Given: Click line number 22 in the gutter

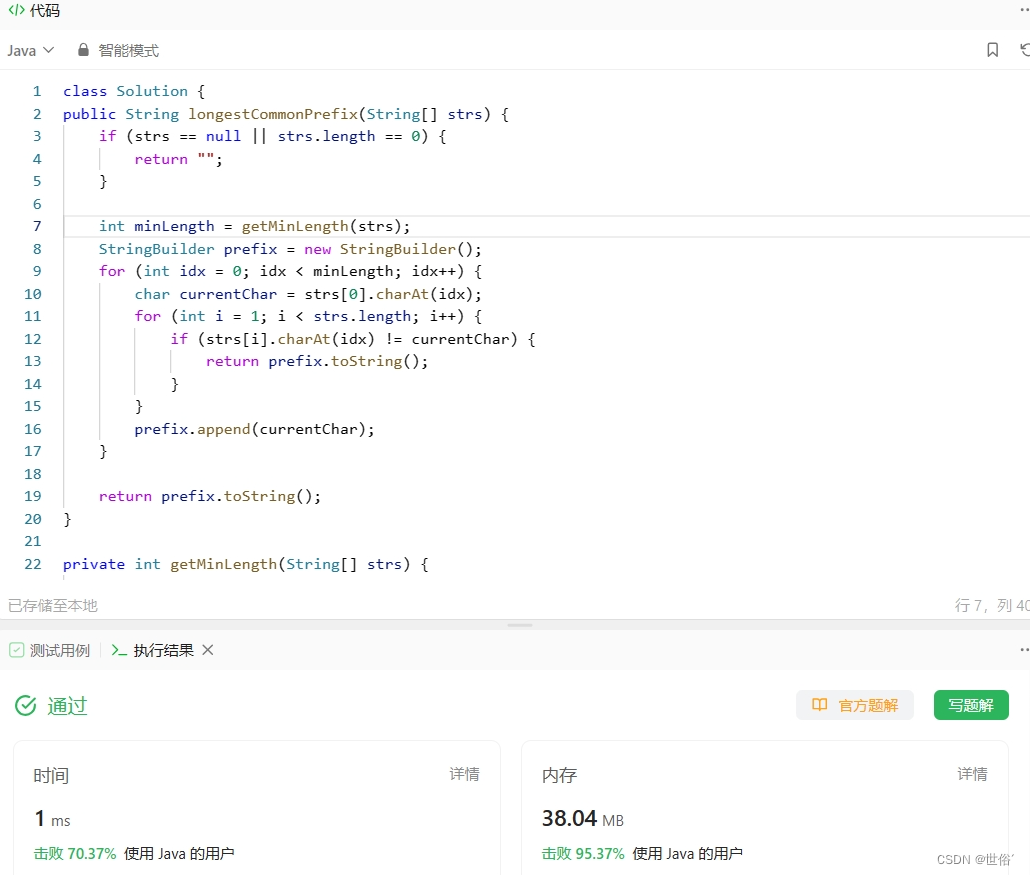Looking at the screenshot, I should pos(33,564).
